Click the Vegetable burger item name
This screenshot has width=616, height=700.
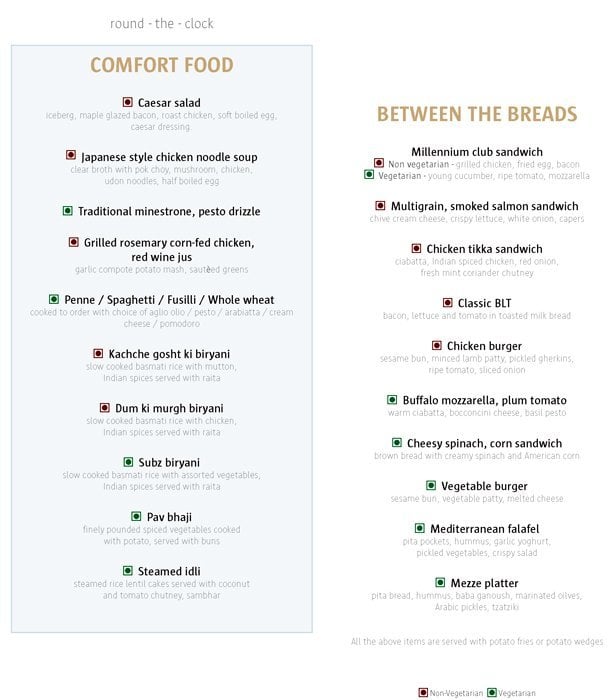pos(484,485)
